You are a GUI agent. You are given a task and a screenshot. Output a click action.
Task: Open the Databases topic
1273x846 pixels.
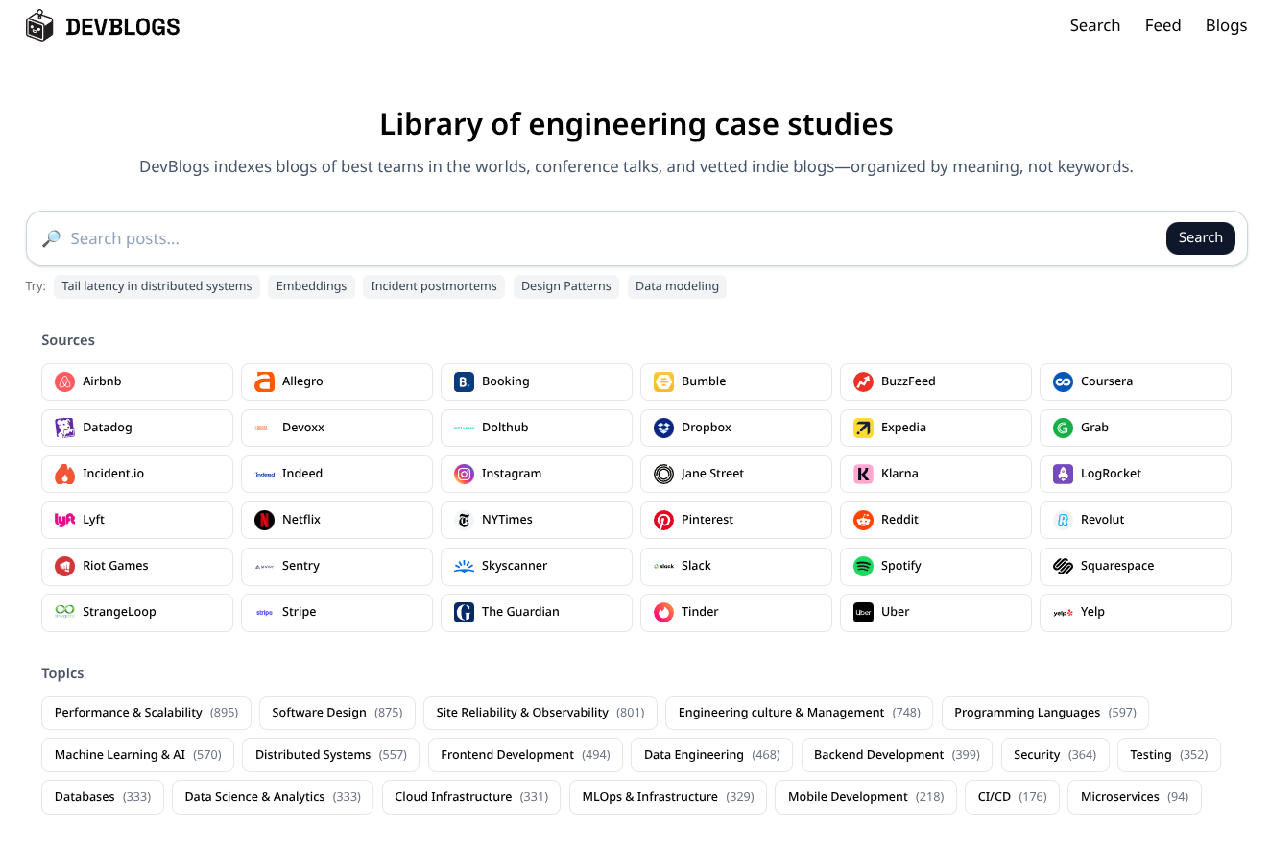coord(101,797)
